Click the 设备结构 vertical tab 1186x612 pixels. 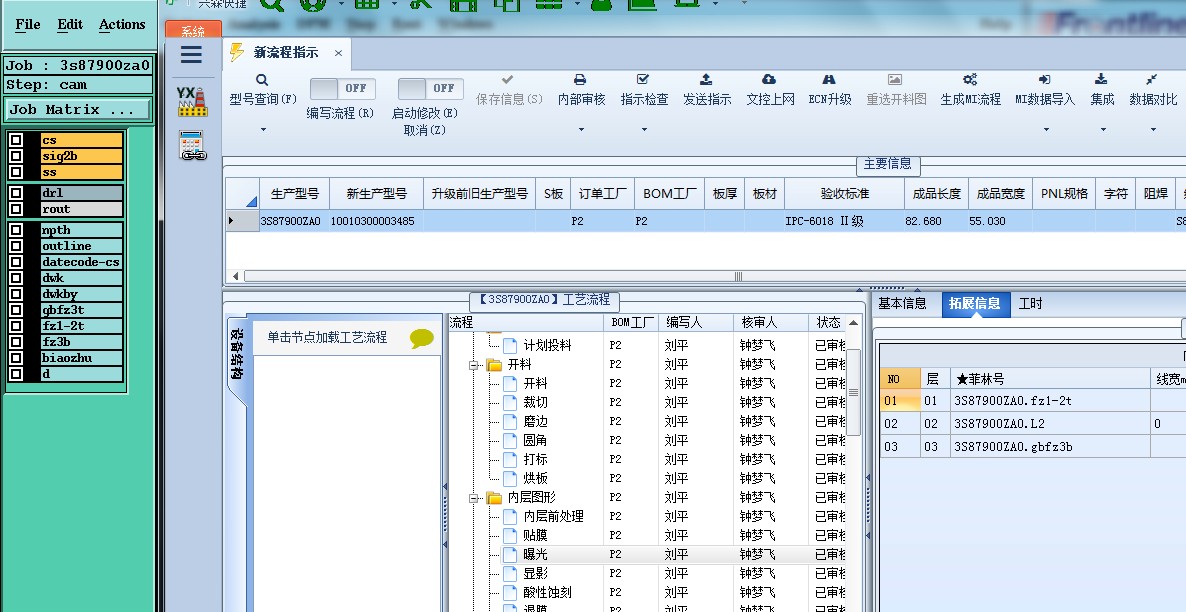tap(237, 354)
